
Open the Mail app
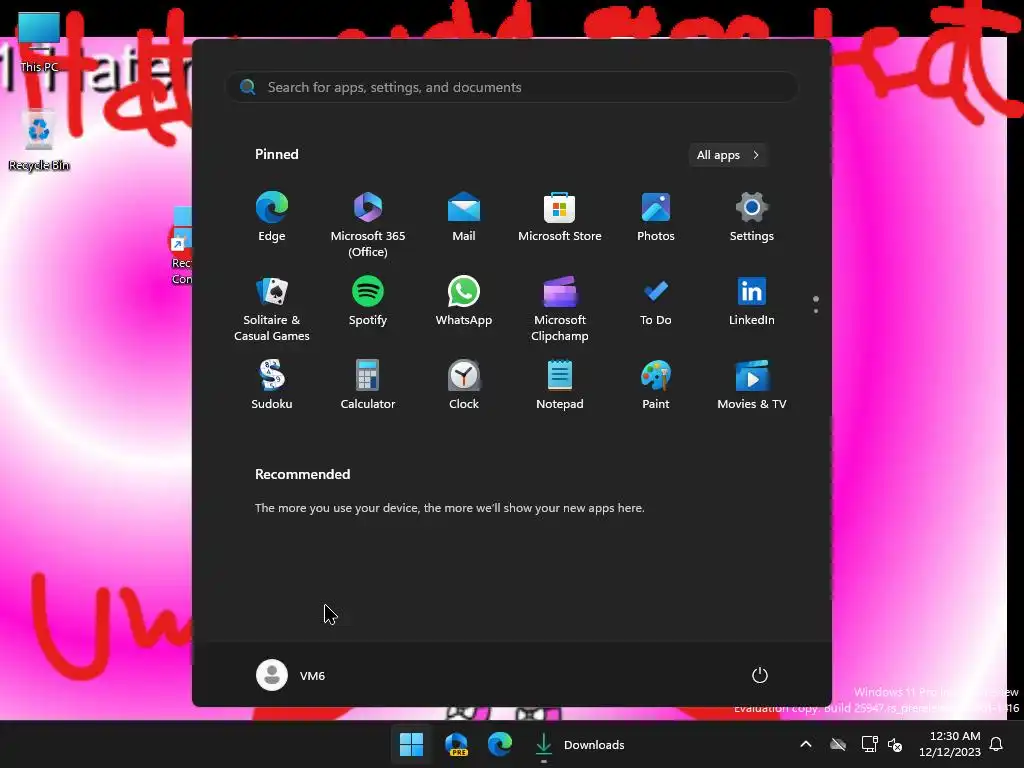tap(464, 217)
